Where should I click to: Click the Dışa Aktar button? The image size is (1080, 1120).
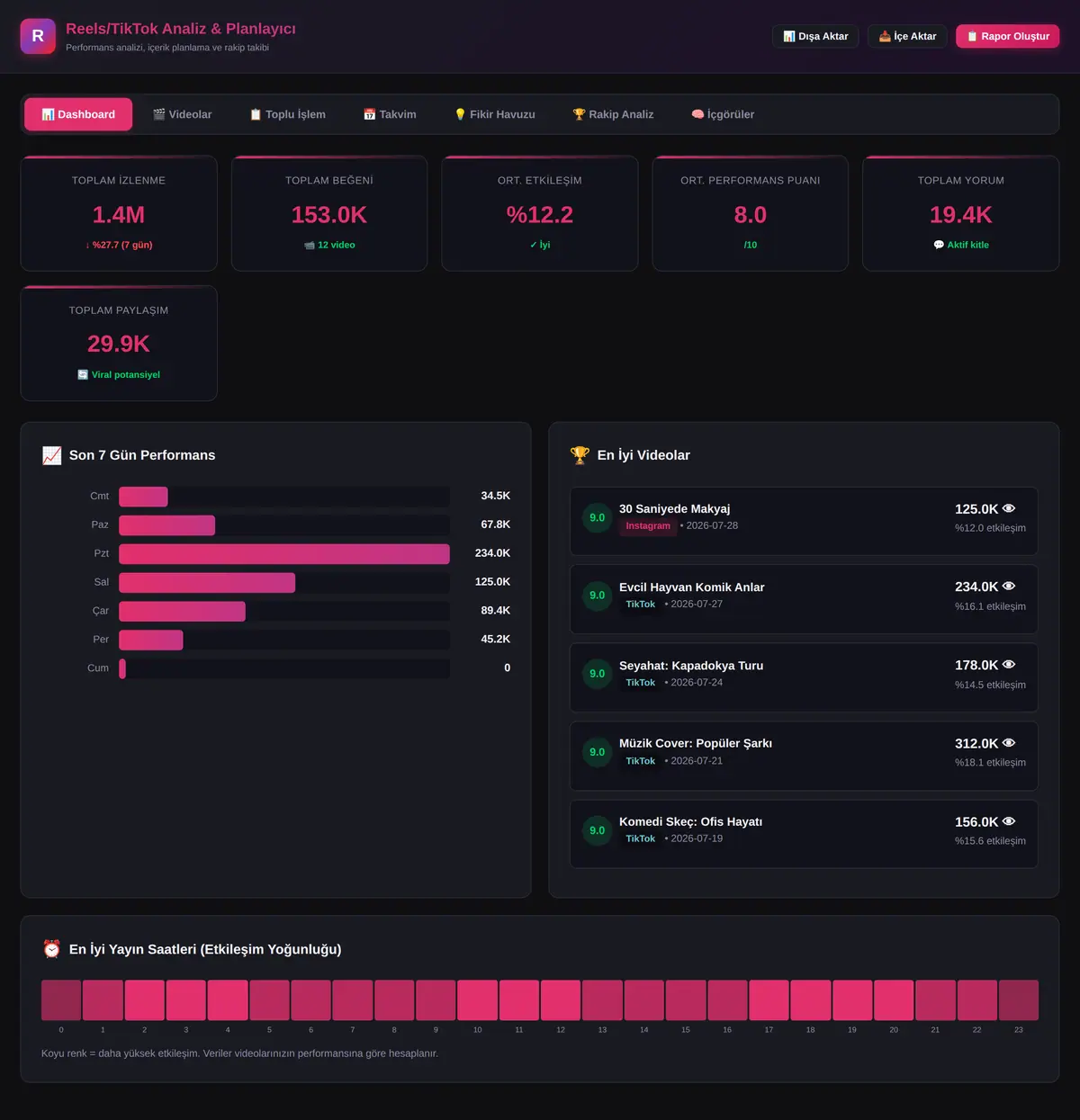[815, 36]
